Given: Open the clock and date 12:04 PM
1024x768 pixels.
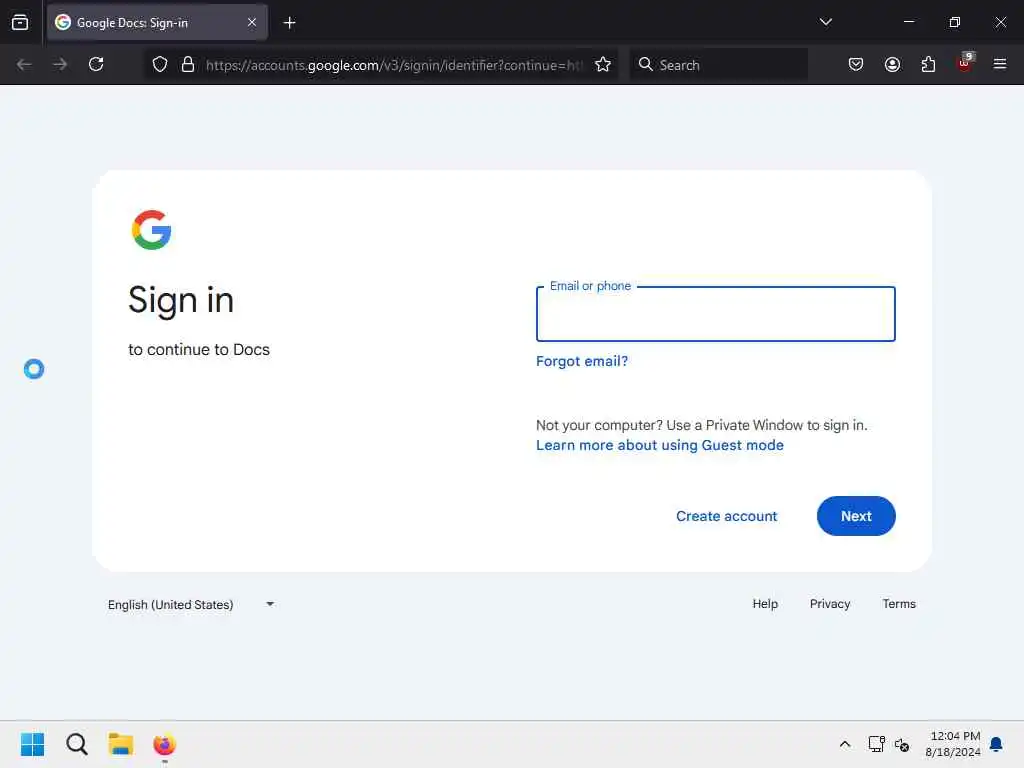Looking at the screenshot, I should click(953, 744).
